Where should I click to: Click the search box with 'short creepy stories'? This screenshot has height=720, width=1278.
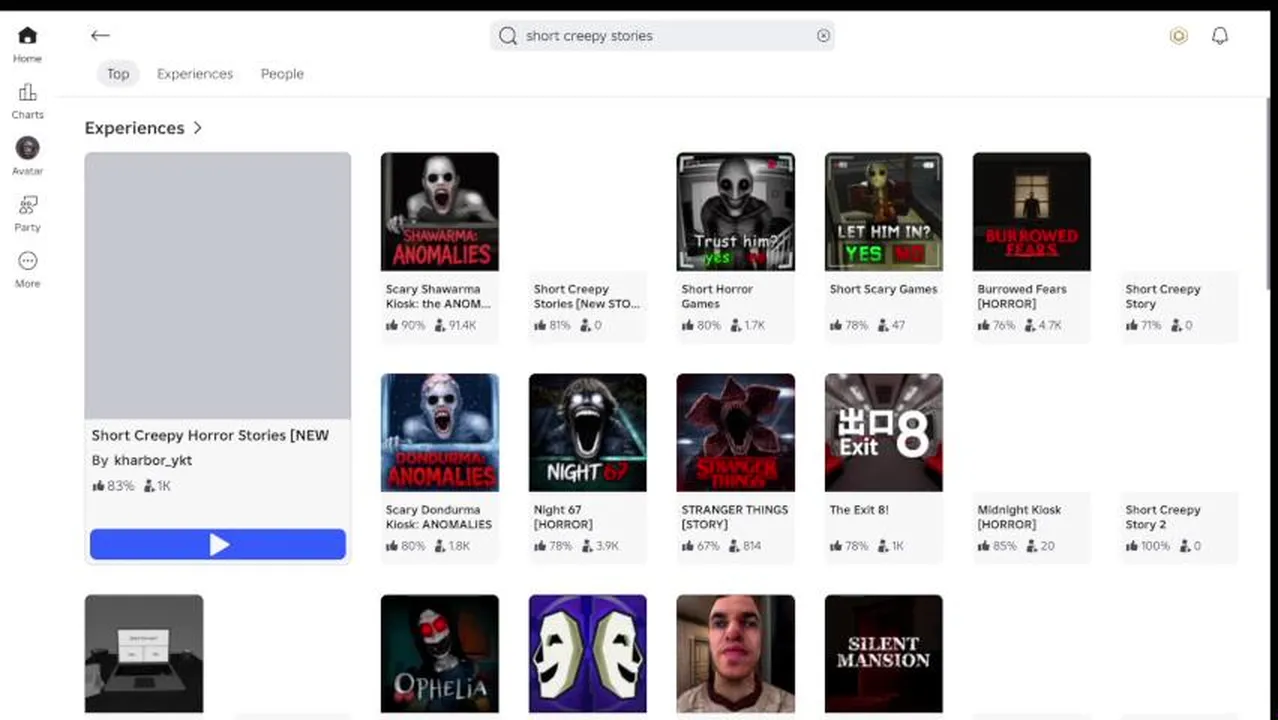click(662, 36)
